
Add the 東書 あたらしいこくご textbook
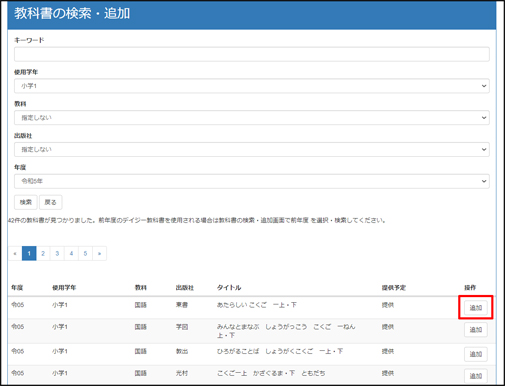coord(476,308)
